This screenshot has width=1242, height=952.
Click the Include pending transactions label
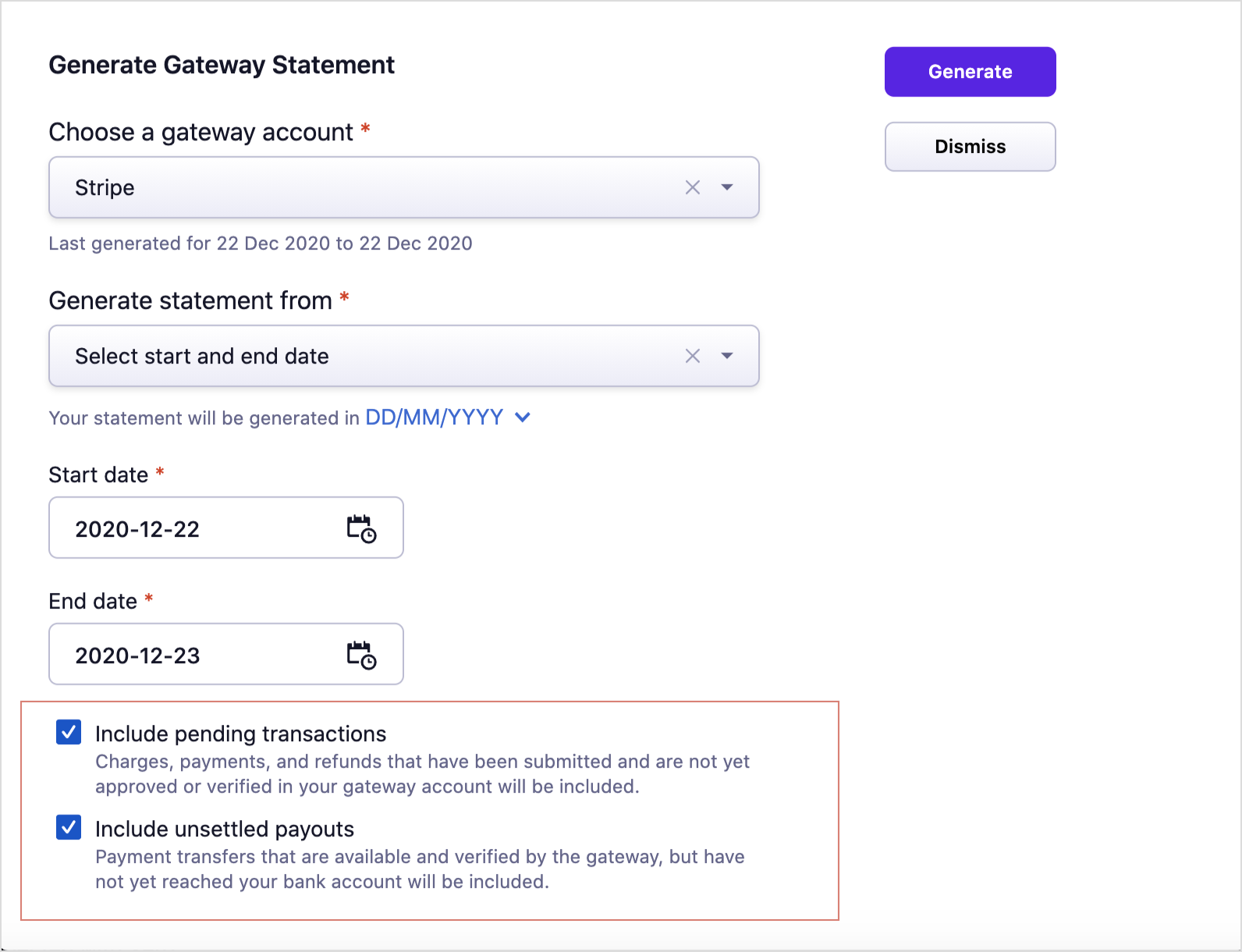click(240, 734)
